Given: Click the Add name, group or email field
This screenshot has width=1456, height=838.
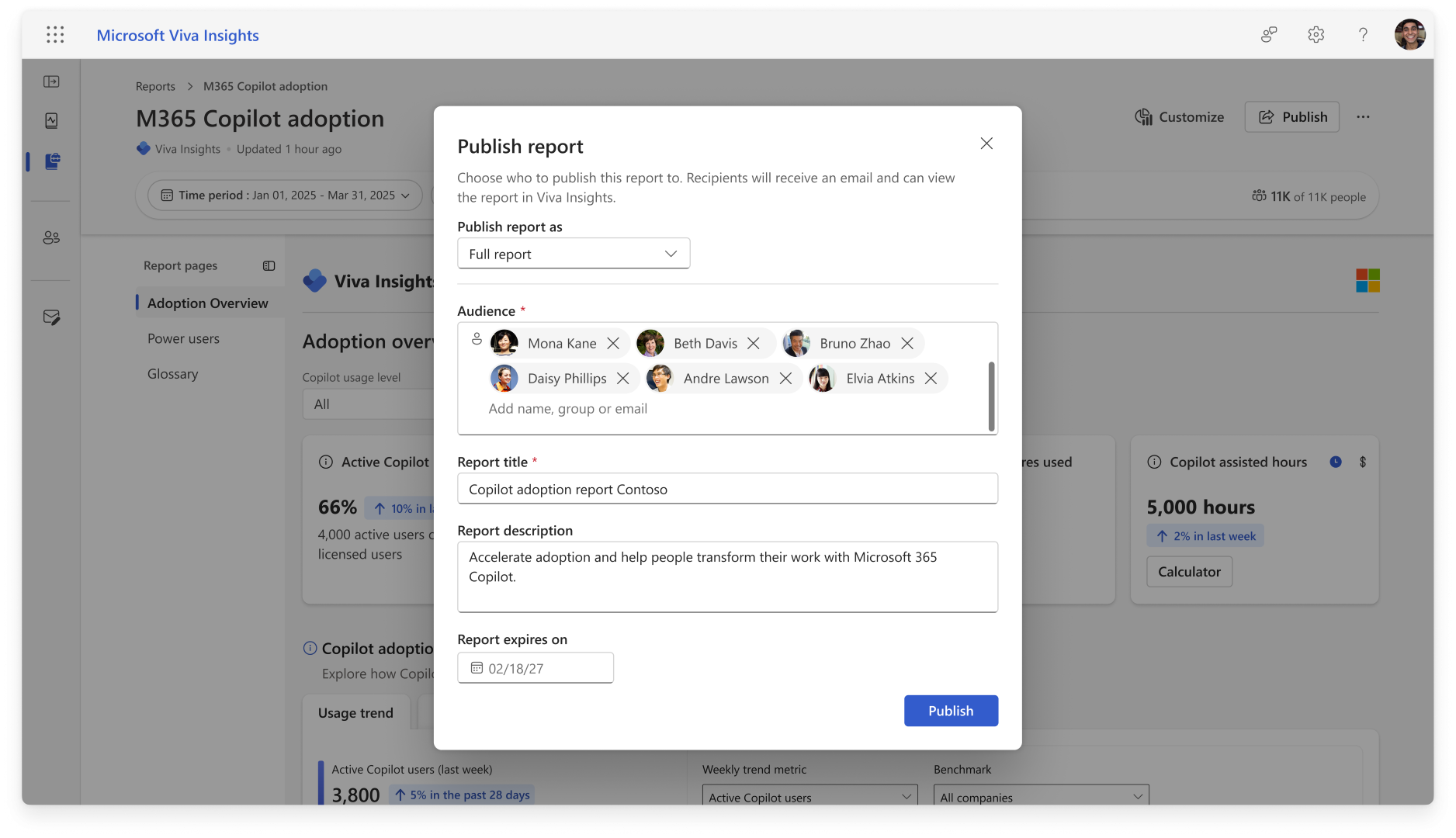Looking at the screenshot, I should 567,409.
